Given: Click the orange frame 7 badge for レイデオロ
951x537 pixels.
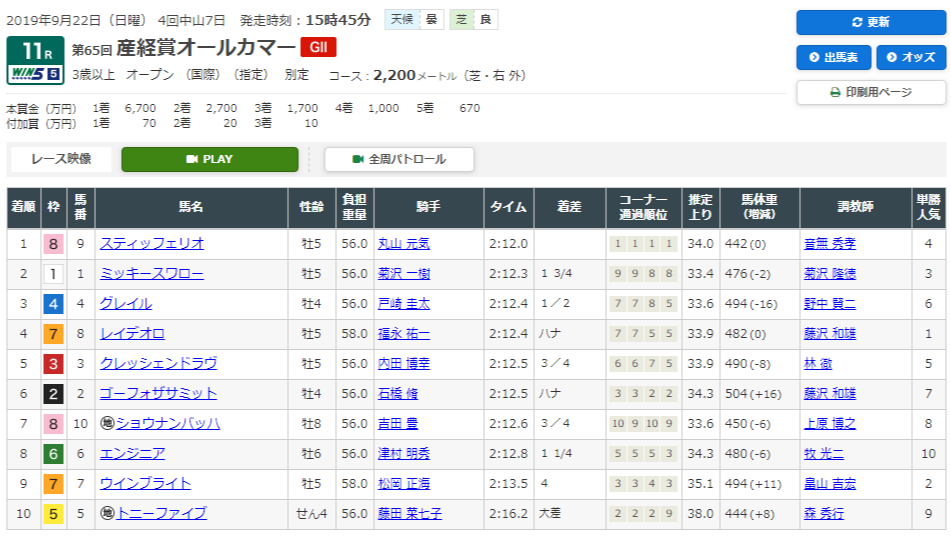Looking at the screenshot, I should [x=53, y=334].
